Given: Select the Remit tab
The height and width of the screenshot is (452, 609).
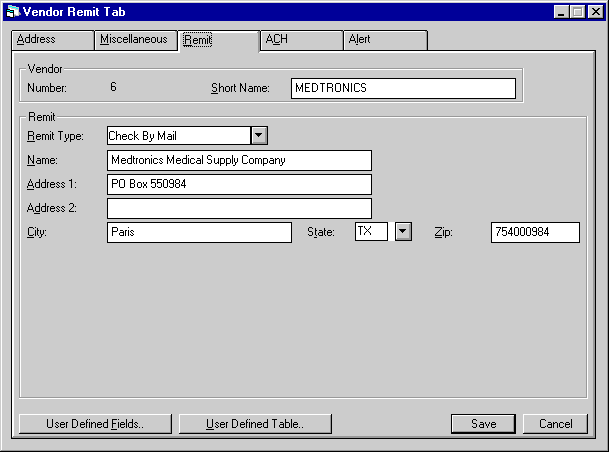Looking at the screenshot, I should coord(219,40).
